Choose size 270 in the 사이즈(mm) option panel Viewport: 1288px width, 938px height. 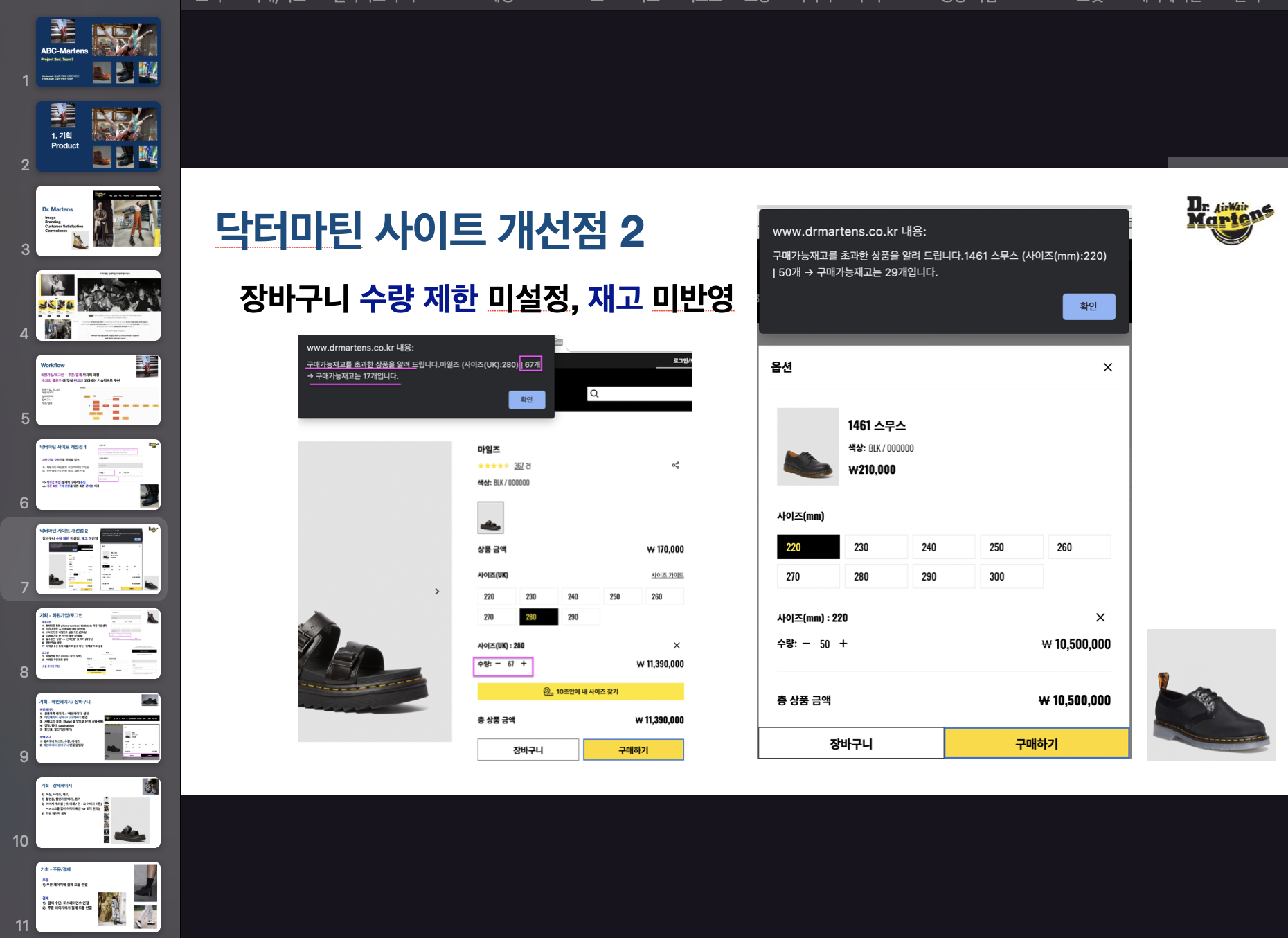click(x=808, y=576)
